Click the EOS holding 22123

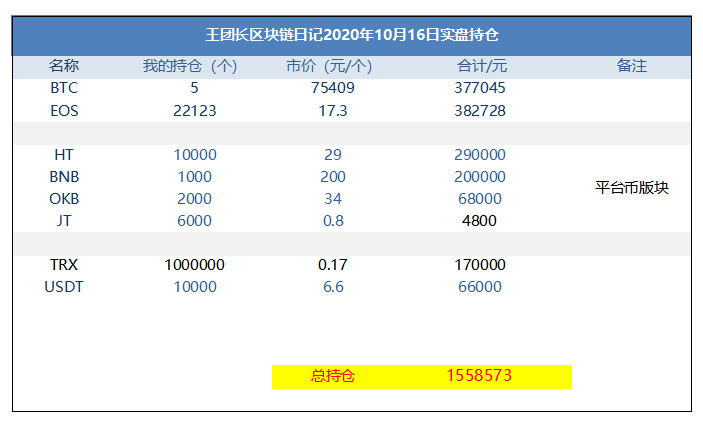195,110
